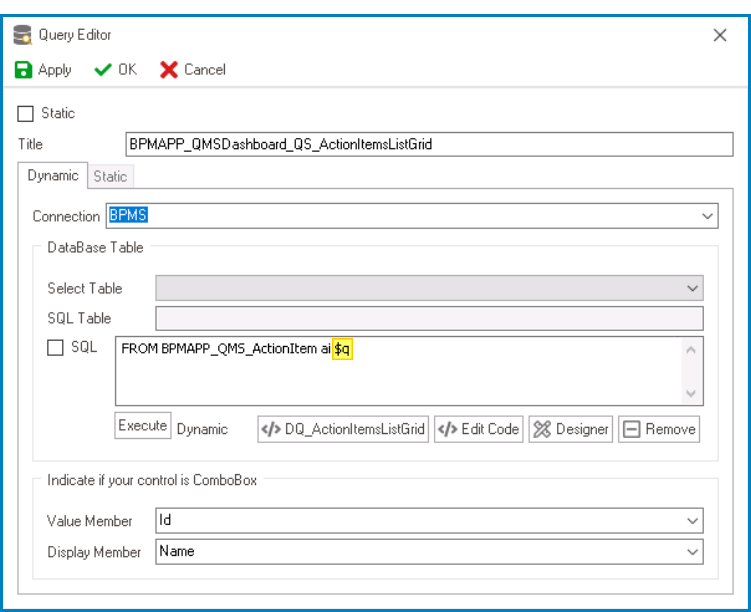Expand the Value Member dropdown

point(692,521)
